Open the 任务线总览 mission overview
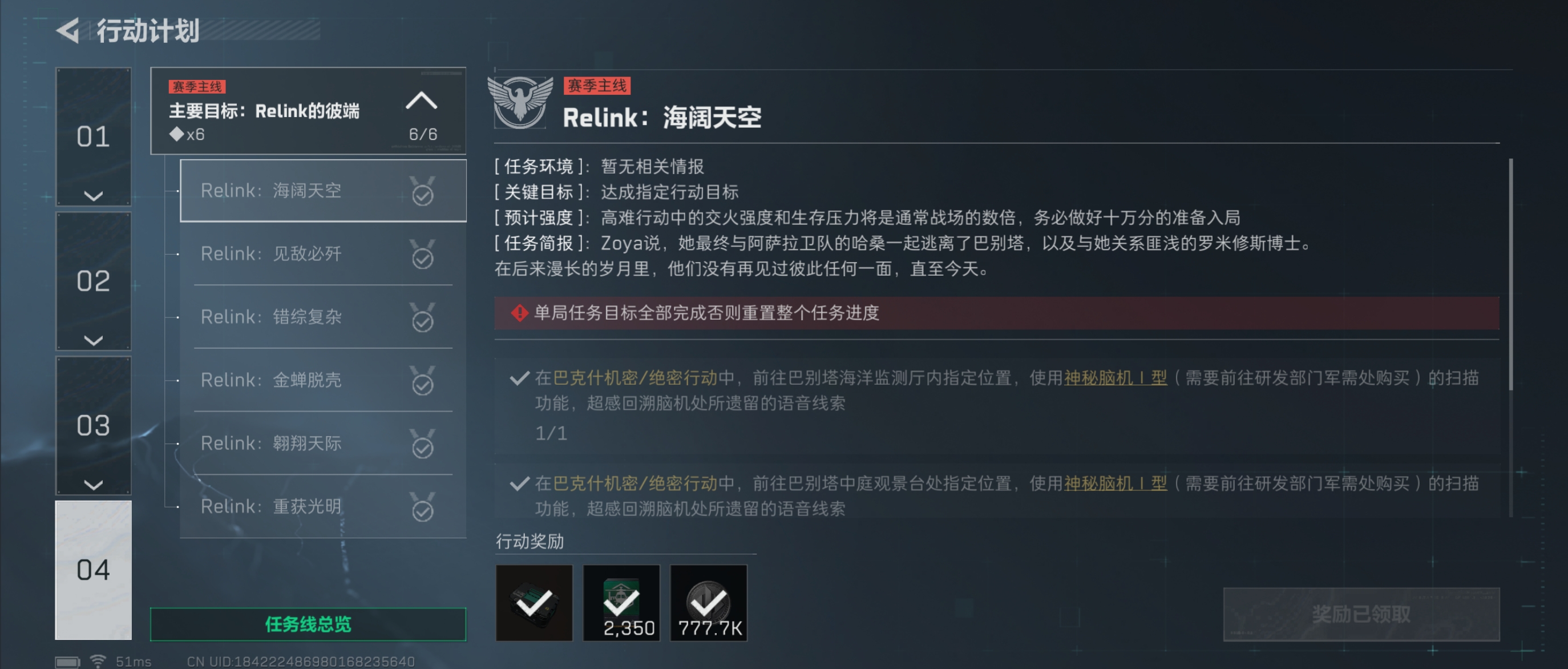1568x669 pixels. point(308,624)
